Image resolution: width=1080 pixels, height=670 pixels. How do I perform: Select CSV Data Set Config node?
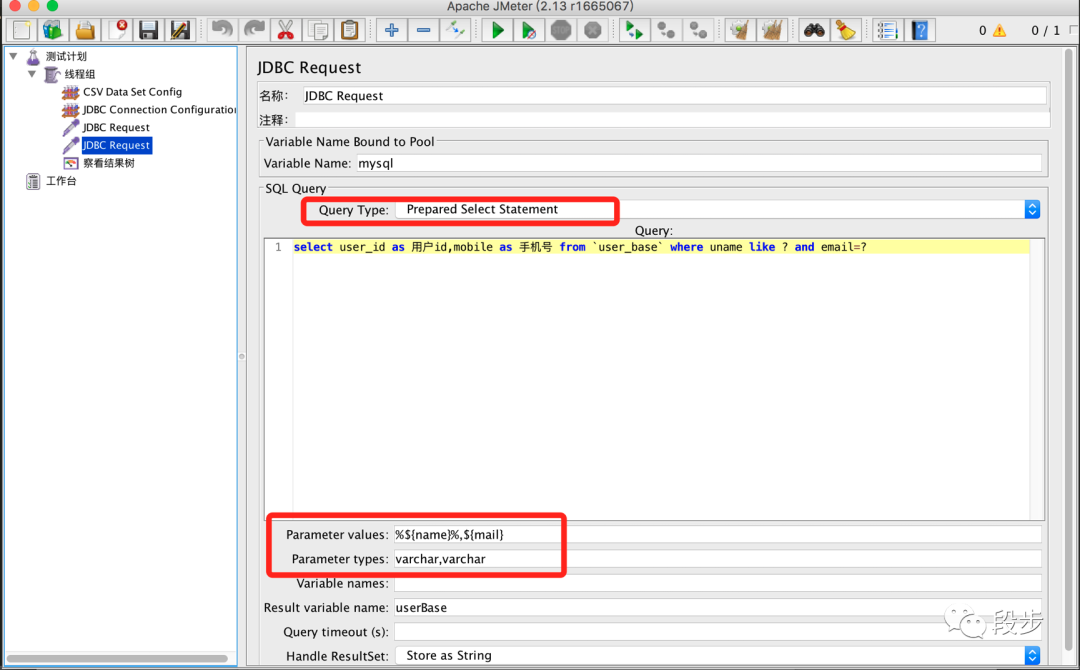tap(132, 92)
